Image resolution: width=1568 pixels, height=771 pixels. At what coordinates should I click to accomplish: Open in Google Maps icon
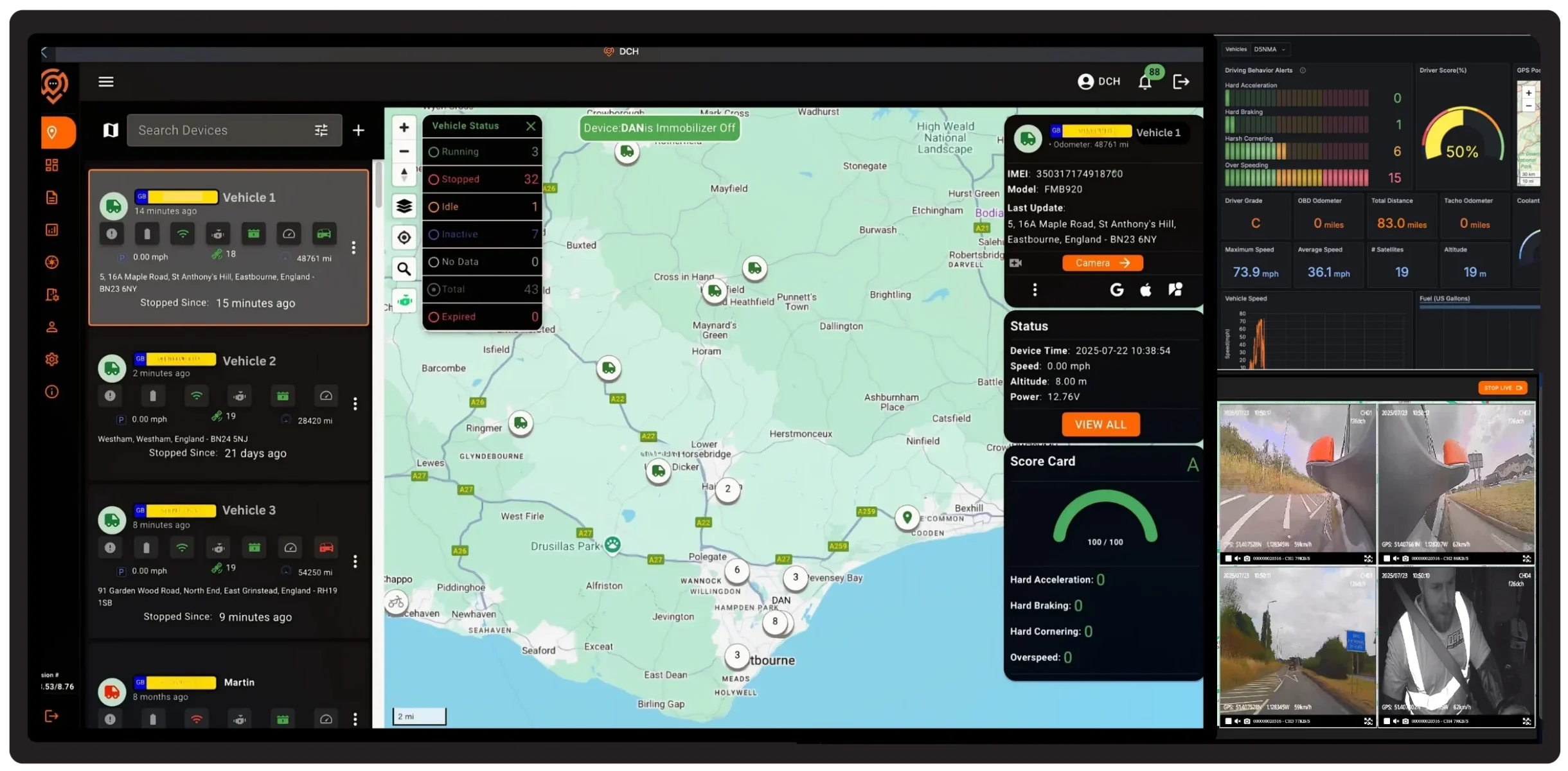click(1117, 290)
